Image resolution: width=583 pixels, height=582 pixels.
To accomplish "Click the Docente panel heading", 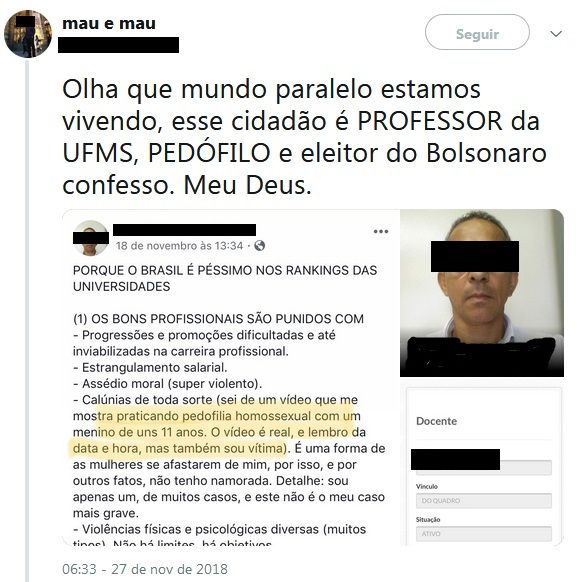I will click(437, 421).
